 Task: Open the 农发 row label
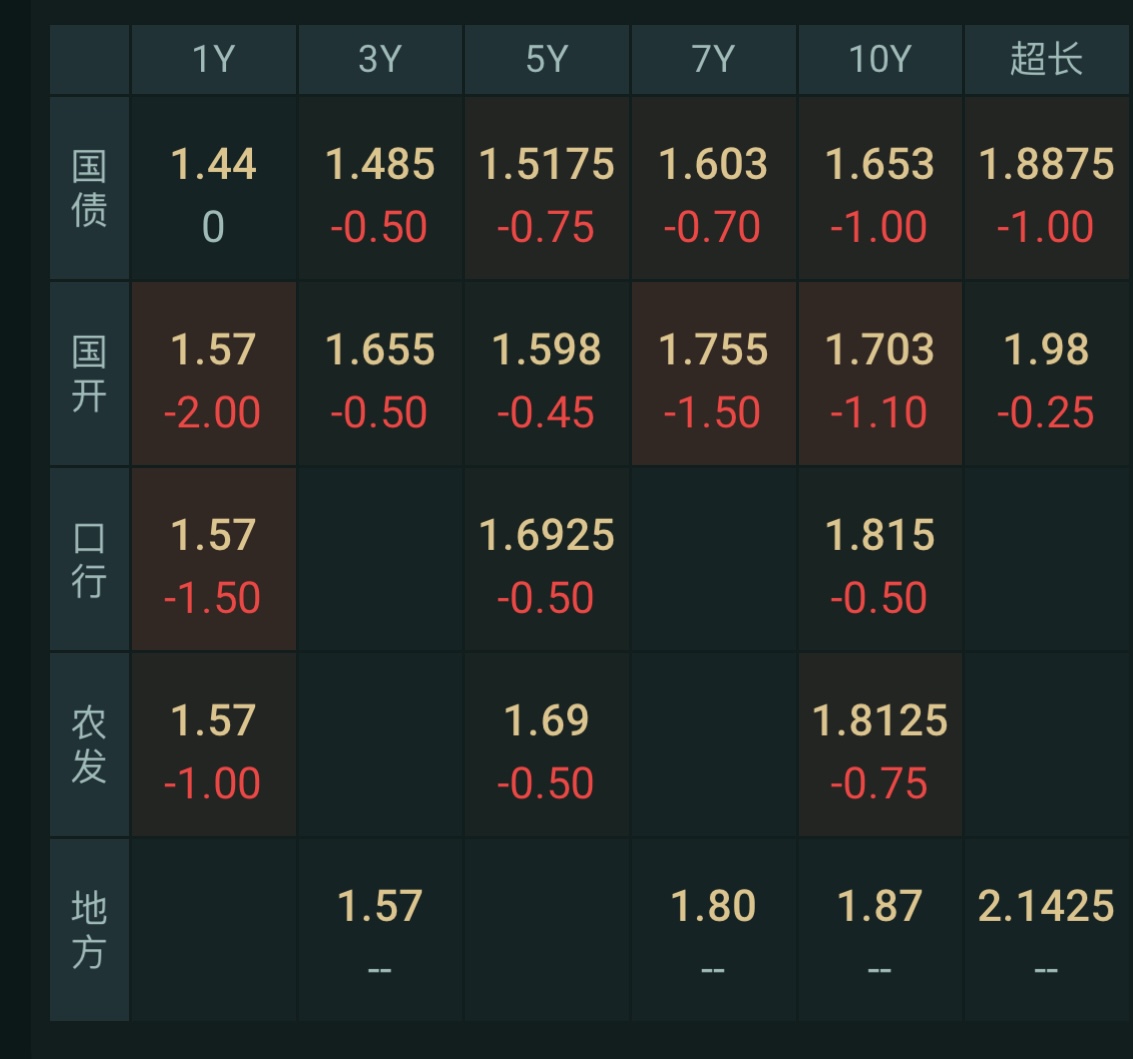pos(88,743)
